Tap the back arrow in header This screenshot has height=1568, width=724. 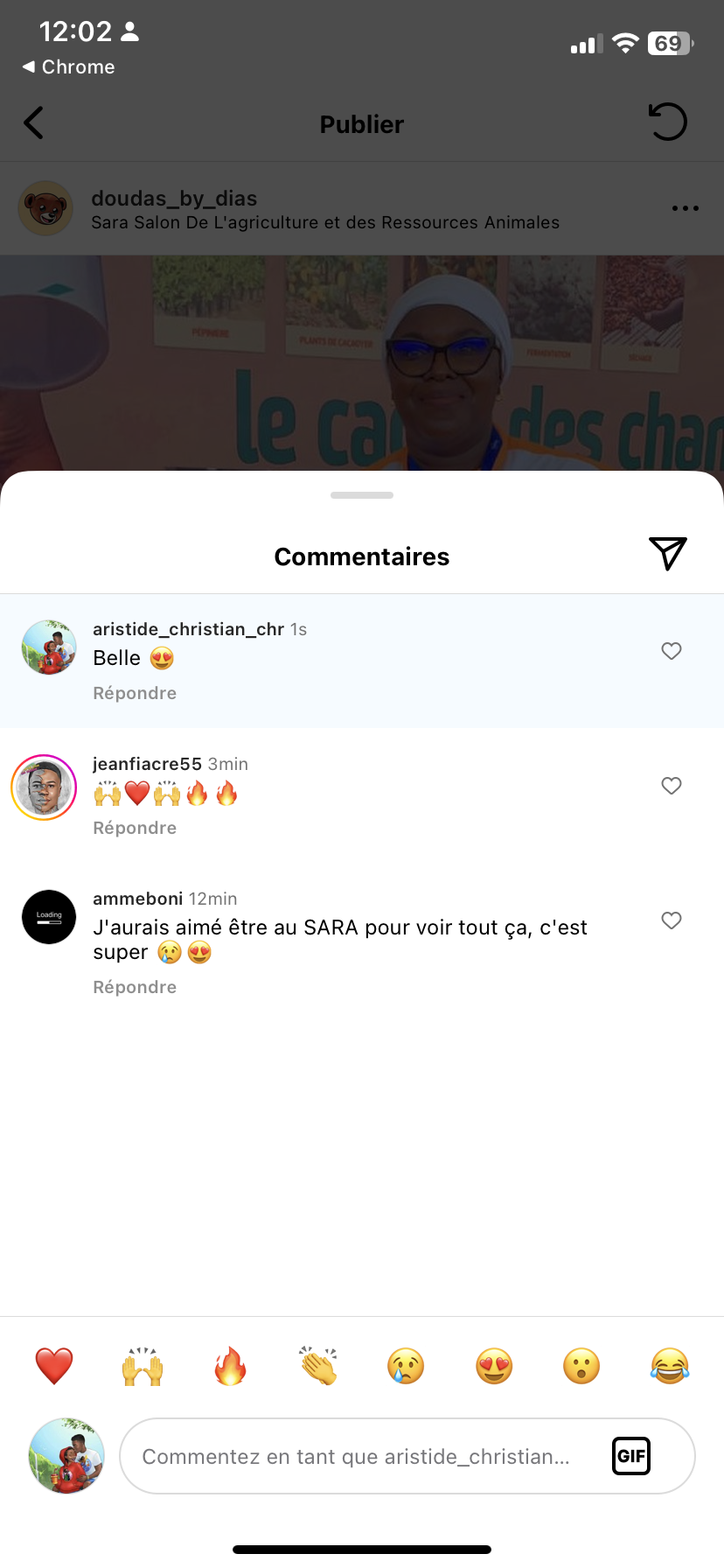pyautogui.click(x=34, y=123)
